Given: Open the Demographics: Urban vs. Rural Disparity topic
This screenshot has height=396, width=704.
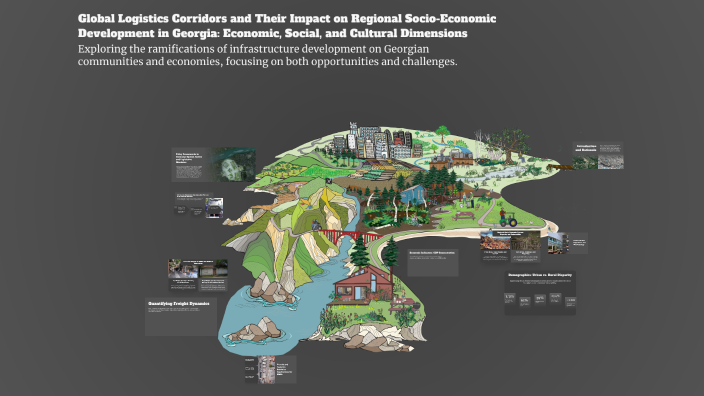Looking at the screenshot, I should tap(540, 292).
